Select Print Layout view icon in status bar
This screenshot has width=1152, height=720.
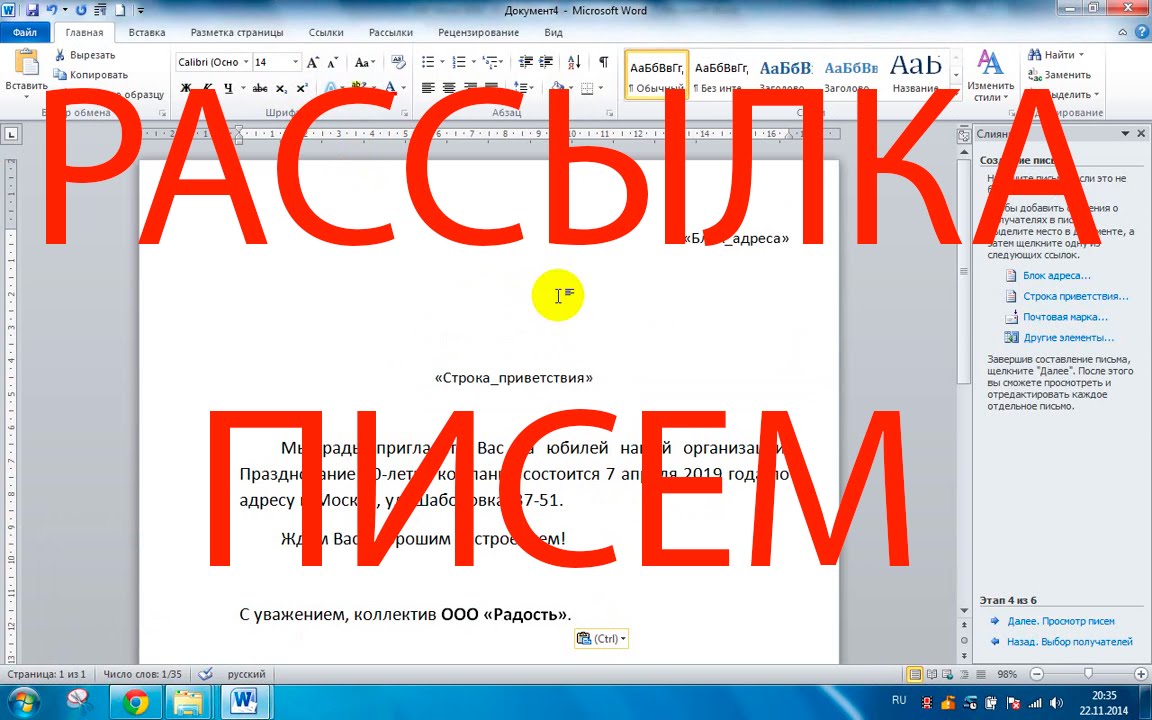click(x=915, y=674)
